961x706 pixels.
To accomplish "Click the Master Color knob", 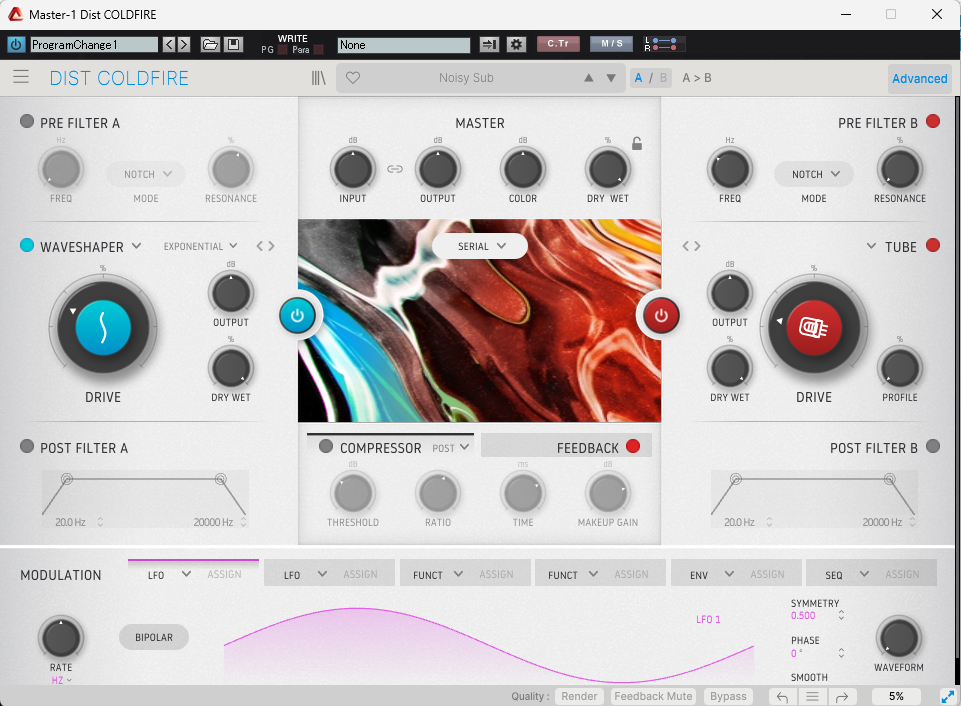I will [x=523, y=169].
